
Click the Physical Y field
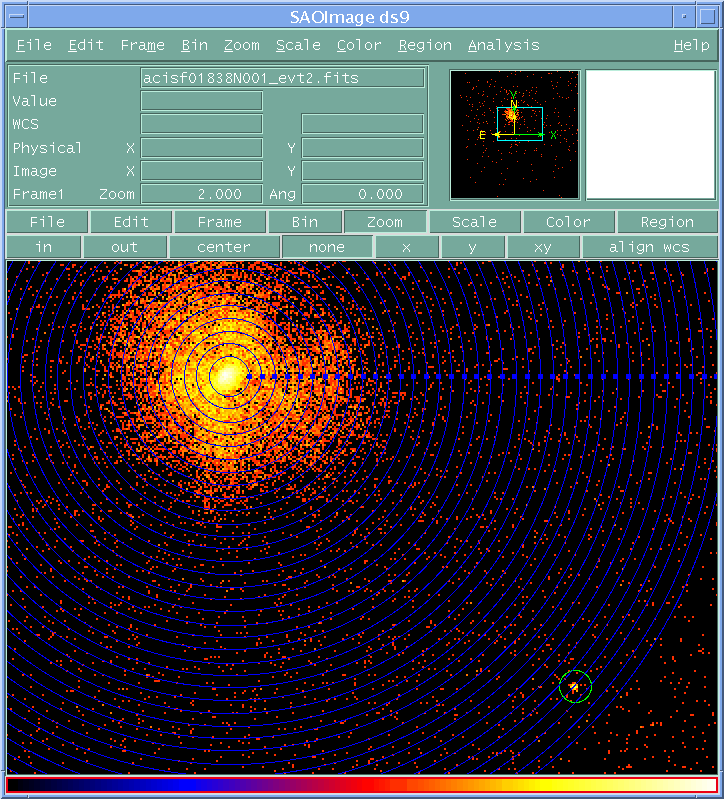click(363, 148)
